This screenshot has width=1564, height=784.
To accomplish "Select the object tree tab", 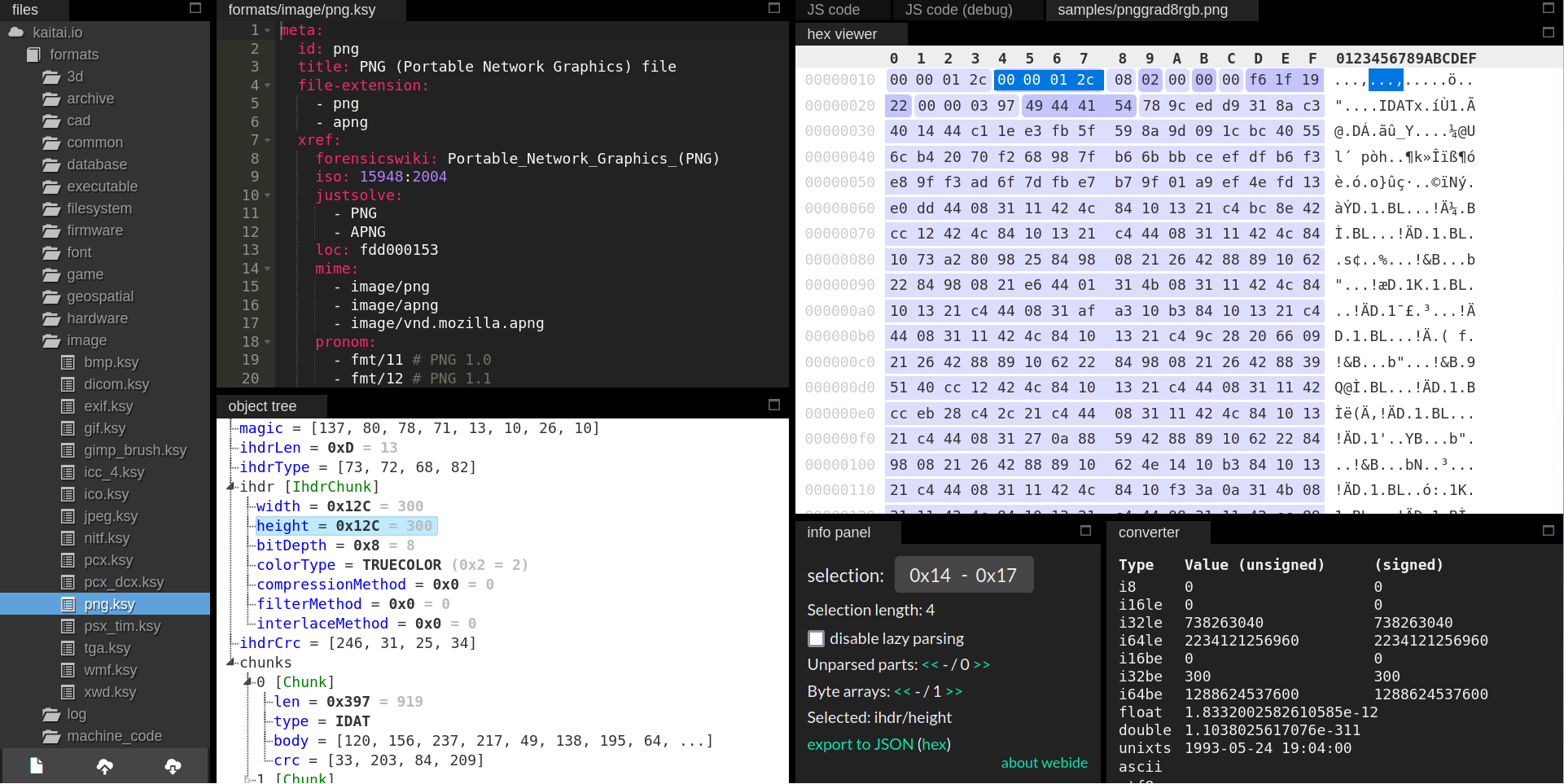I will coord(262,406).
